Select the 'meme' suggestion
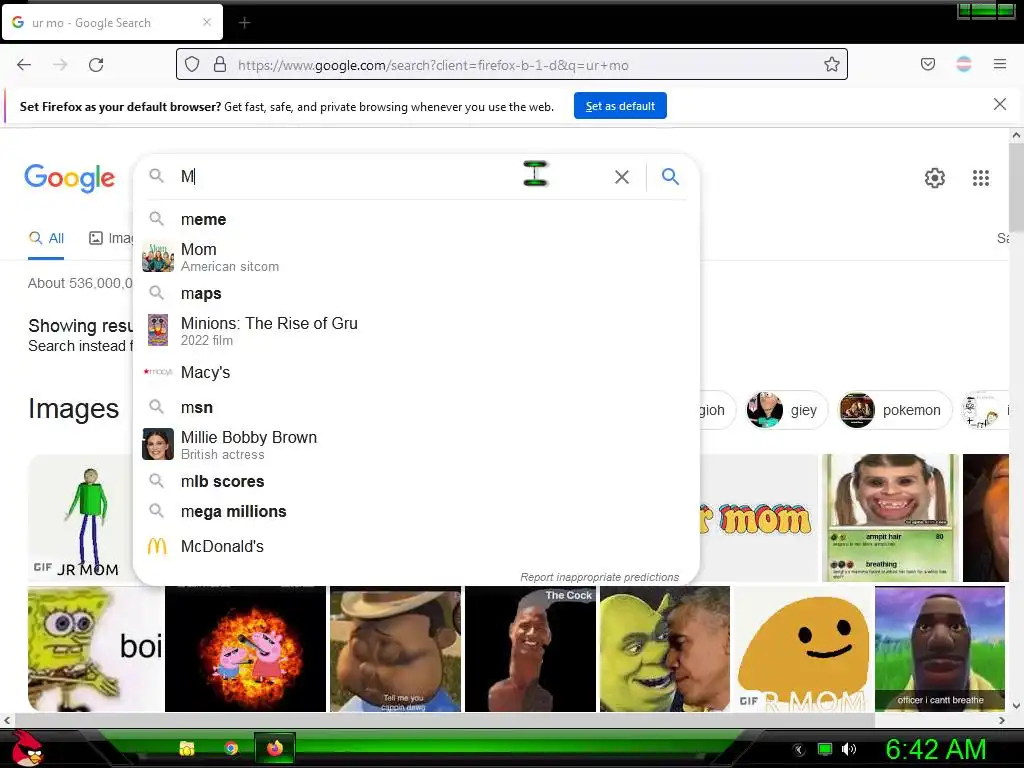This screenshot has height=768, width=1024. [x=416, y=219]
